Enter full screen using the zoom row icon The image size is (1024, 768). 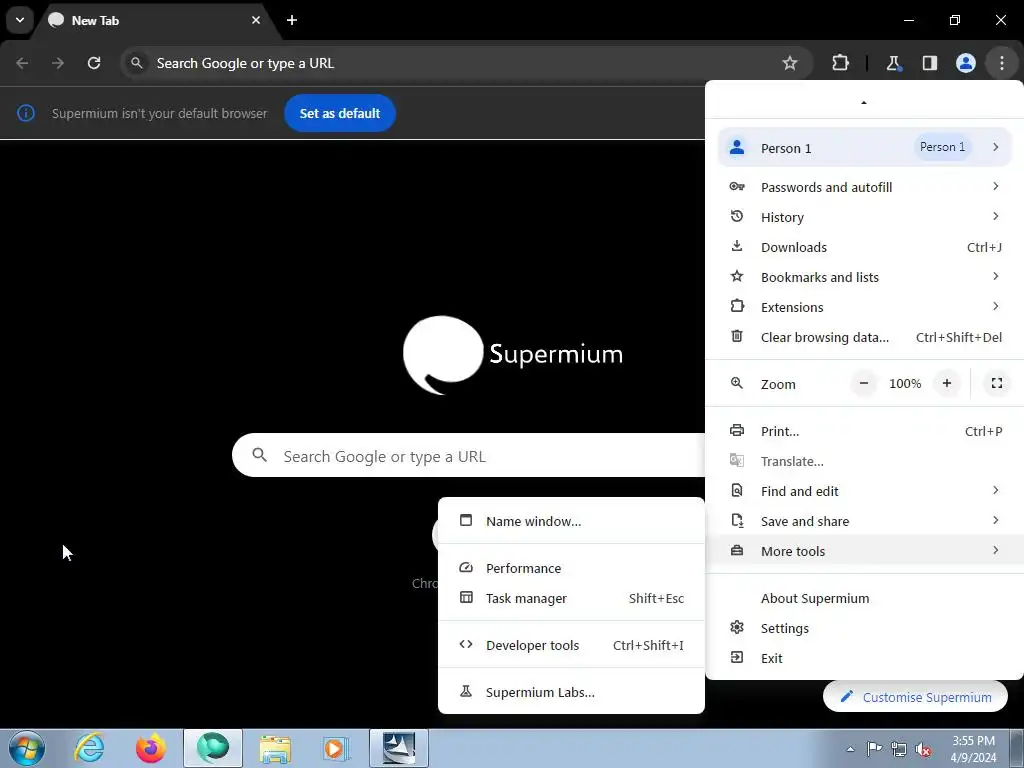click(x=997, y=383)
